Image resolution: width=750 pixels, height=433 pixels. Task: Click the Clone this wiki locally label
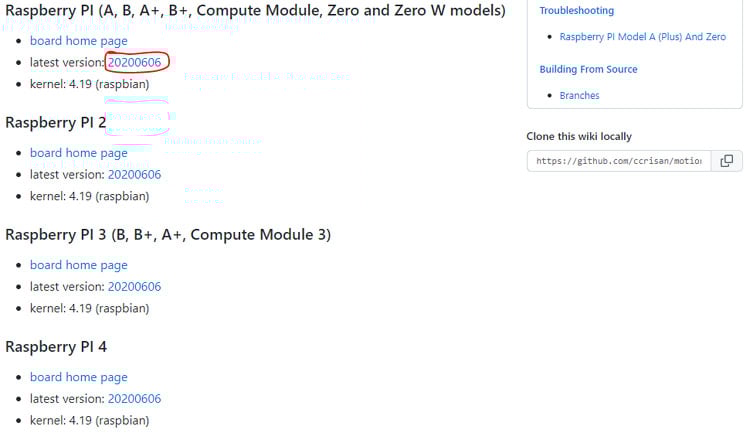(x=579, y=136)
